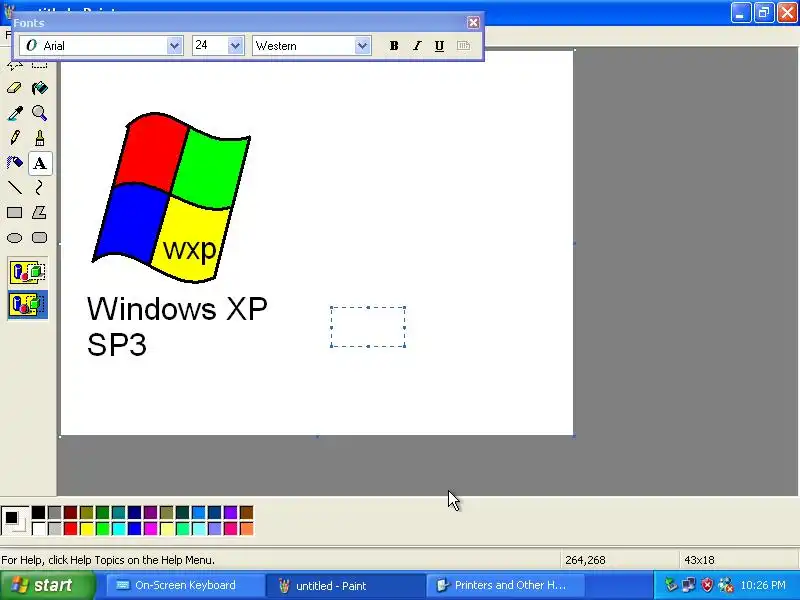Pick the dark red color swatch
The image size is (800, 600).
coord(70,512)
